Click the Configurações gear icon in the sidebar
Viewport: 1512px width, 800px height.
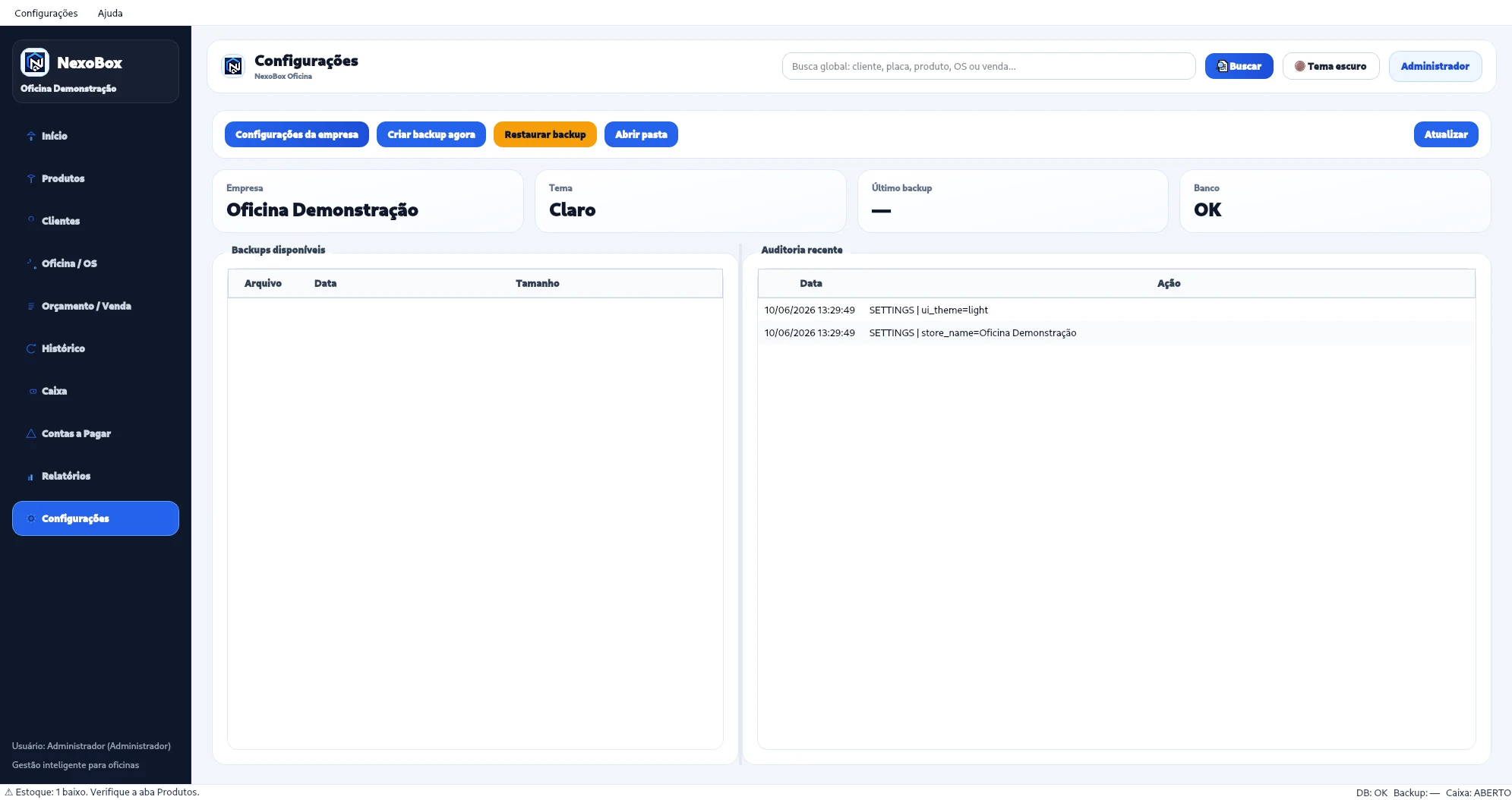pos(31,518)
